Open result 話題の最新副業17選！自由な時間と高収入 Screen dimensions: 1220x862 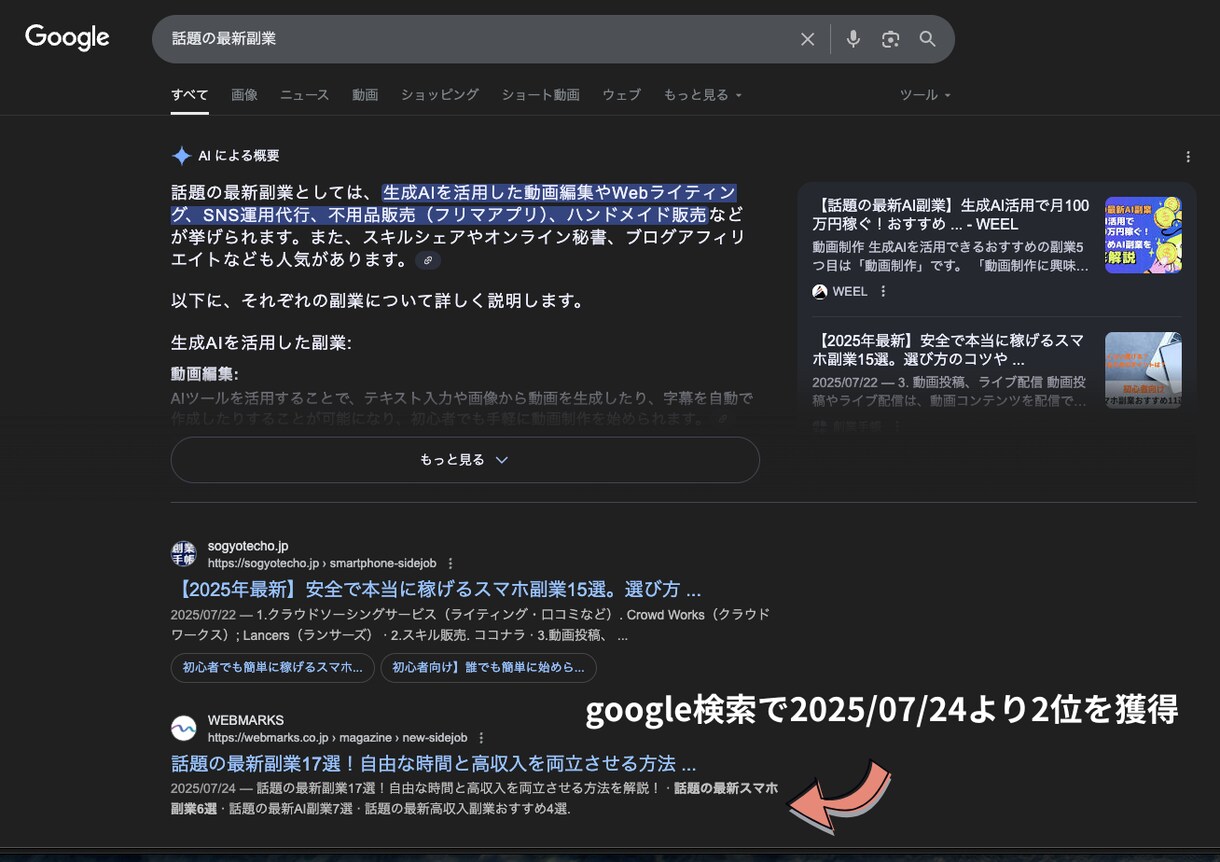click(x=433, y=764)
